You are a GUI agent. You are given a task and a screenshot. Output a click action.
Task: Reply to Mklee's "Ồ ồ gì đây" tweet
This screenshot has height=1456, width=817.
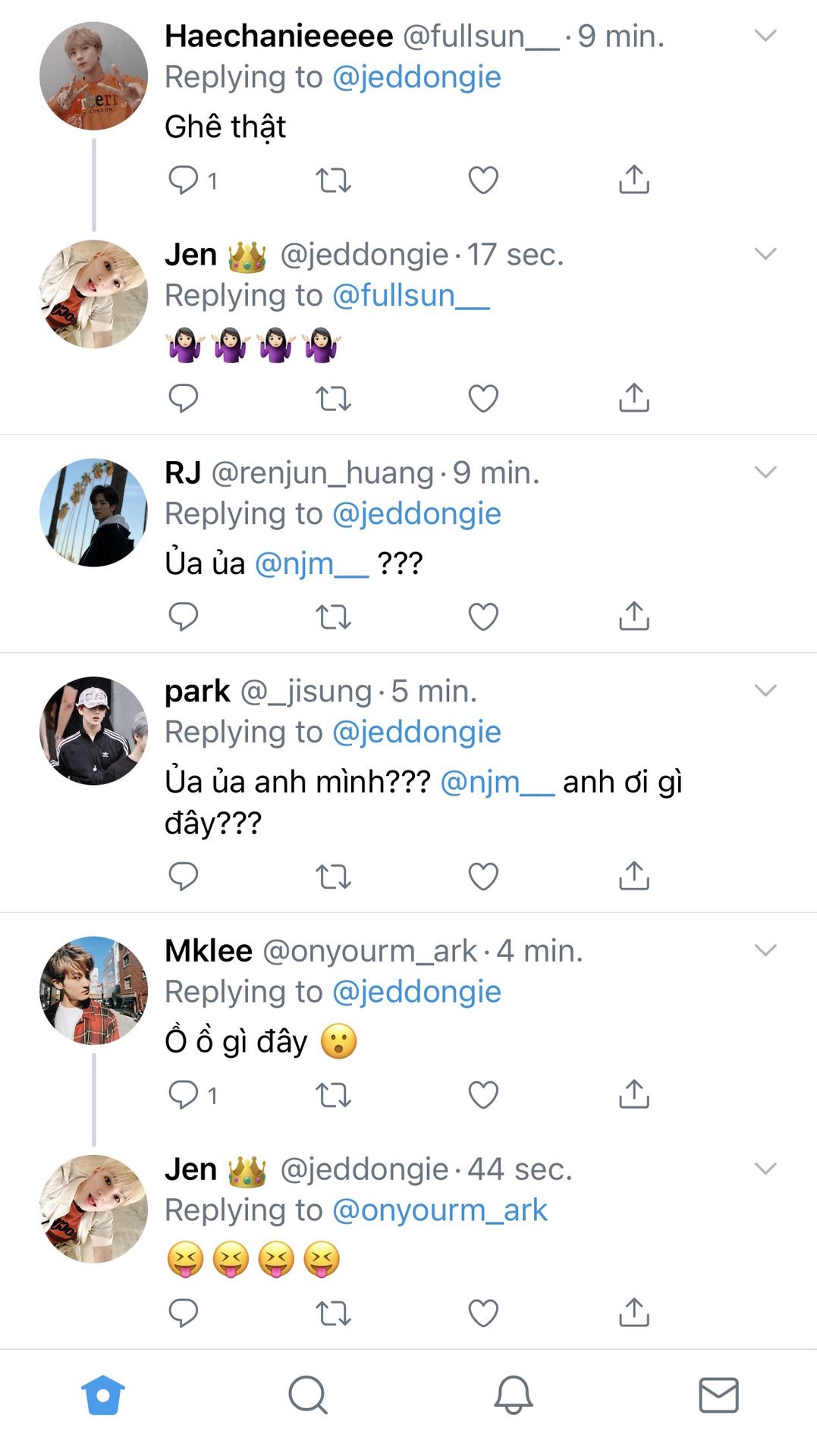(183, 1094)
